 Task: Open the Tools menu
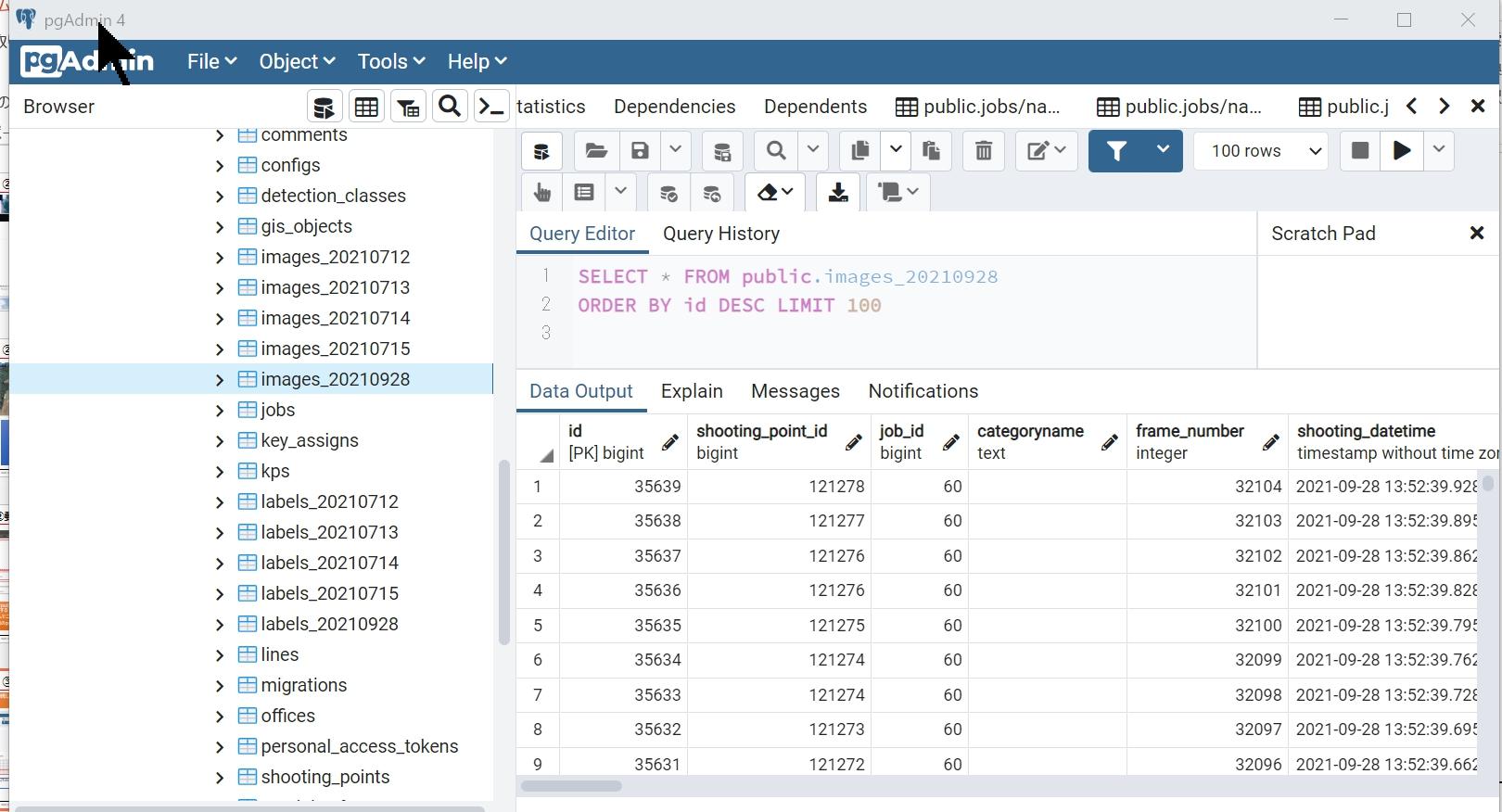(391, 61)
